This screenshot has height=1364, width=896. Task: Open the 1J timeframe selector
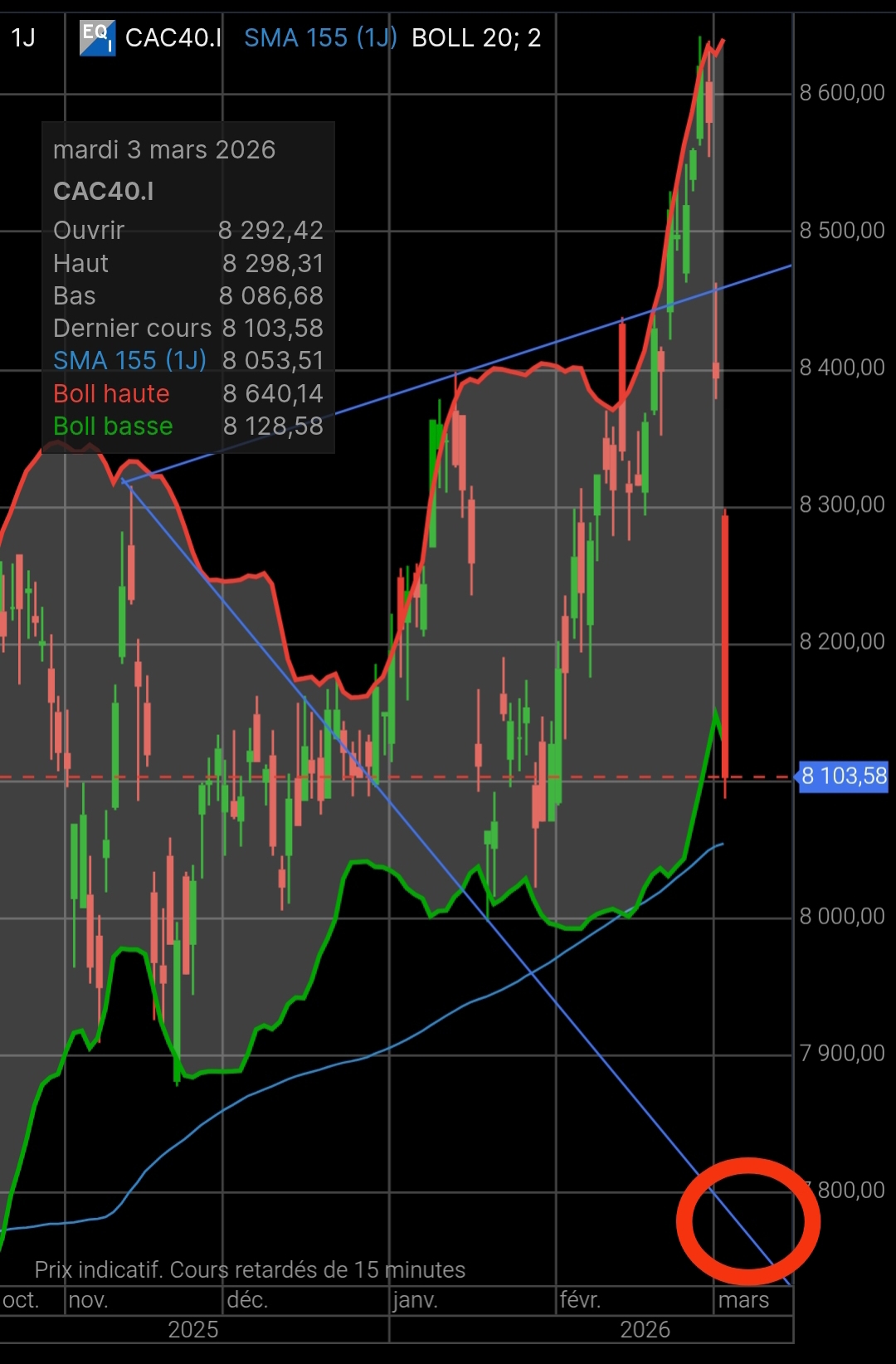[x=24, y=38]
